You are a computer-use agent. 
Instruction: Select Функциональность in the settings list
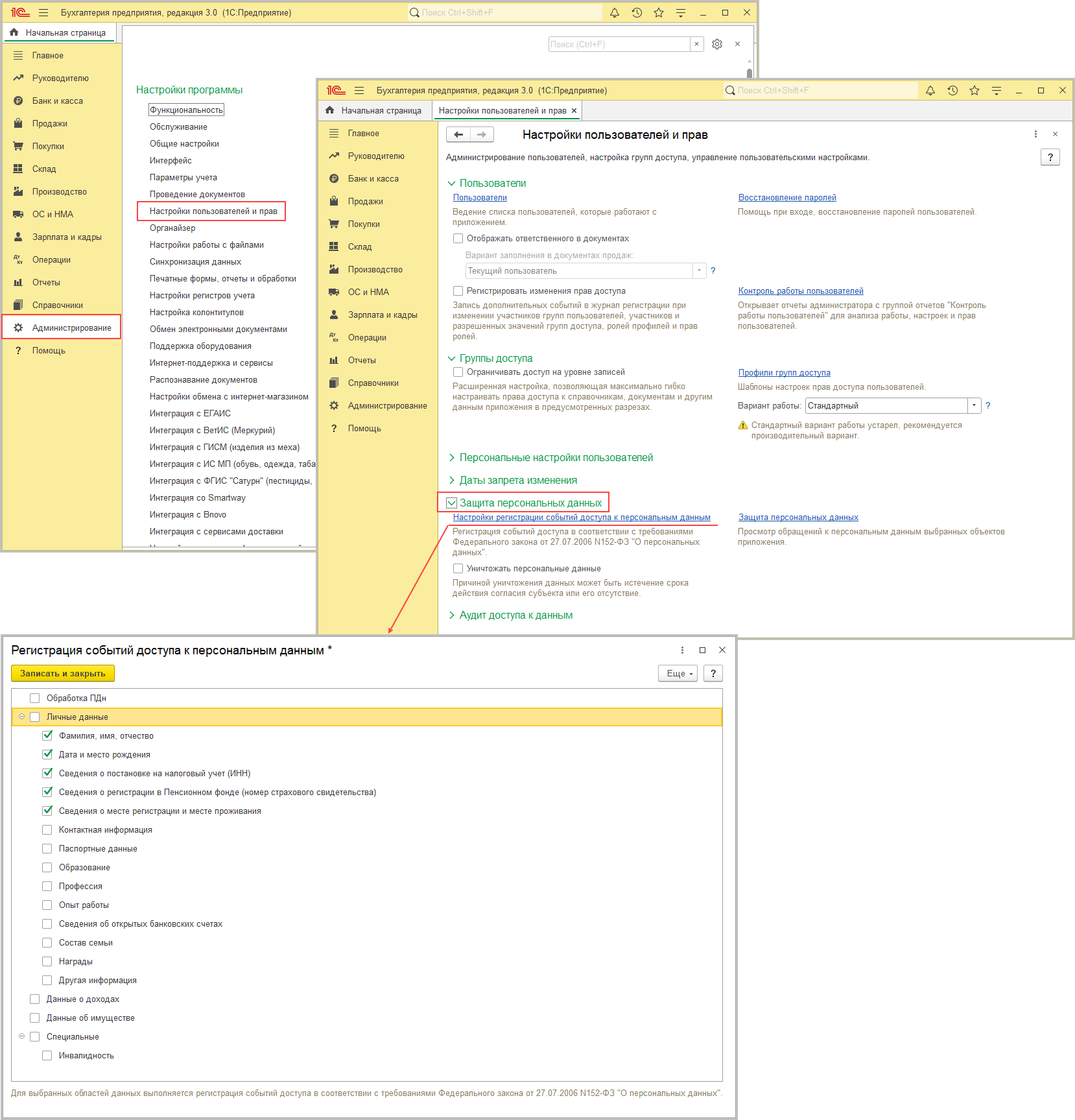[187, 110]
